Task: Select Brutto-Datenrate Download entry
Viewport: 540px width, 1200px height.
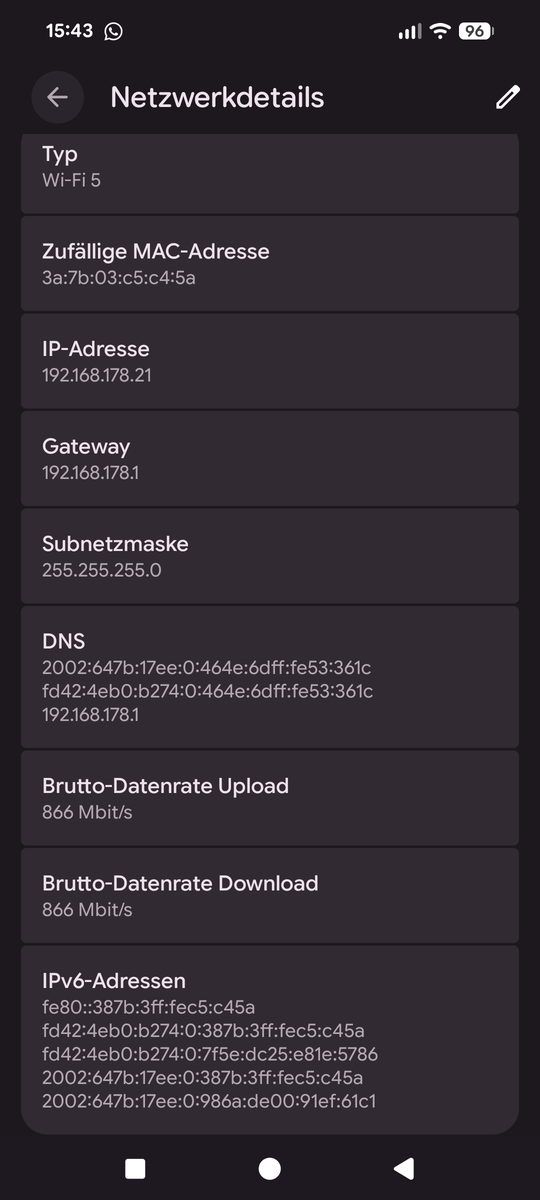Action: pos(270,895)
